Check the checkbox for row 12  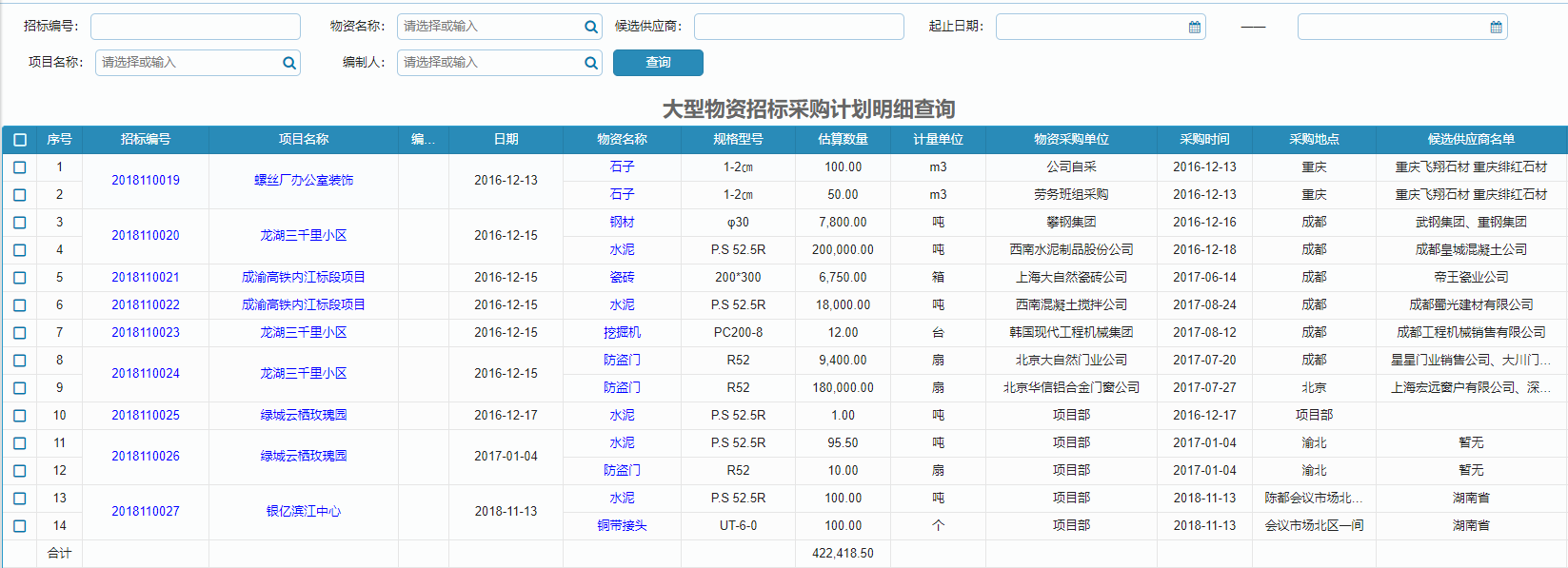(20, 471)
